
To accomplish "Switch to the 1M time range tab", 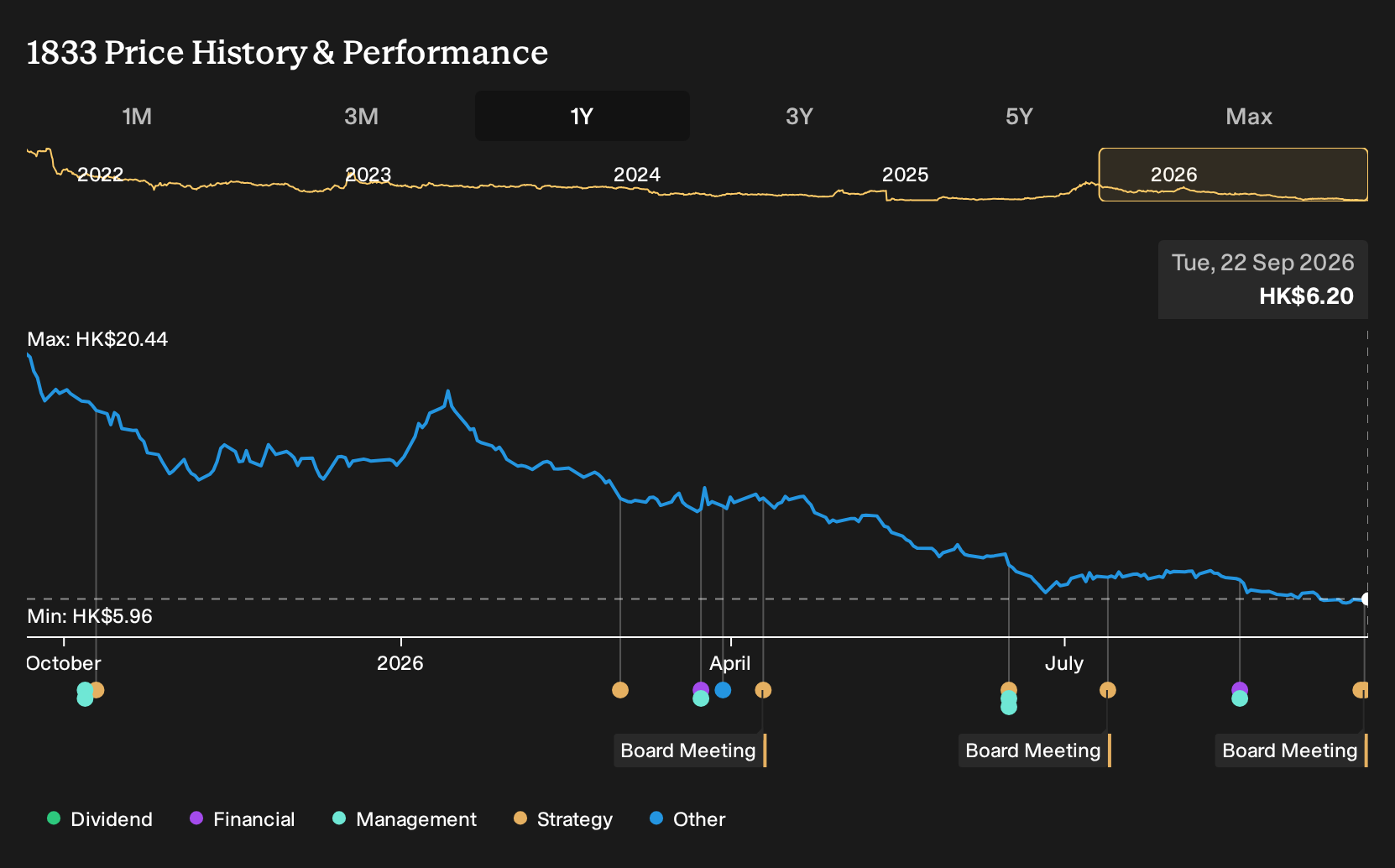I will pos(137,116).
